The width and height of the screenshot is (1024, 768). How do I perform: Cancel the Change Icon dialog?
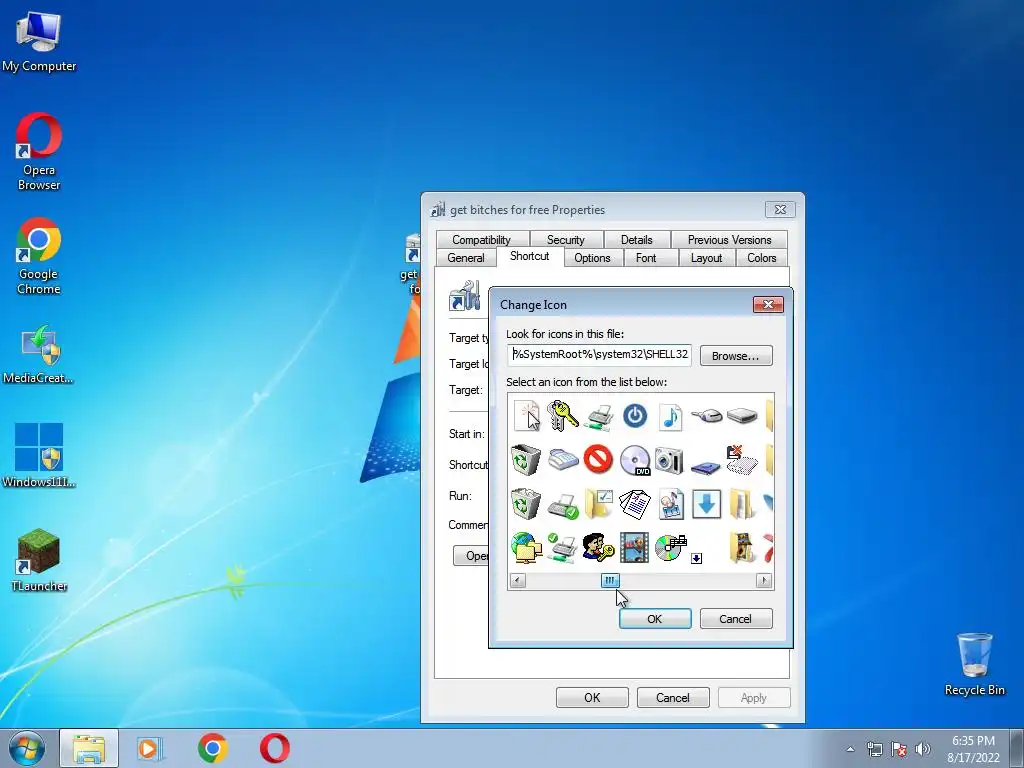[x=736, y=618]
